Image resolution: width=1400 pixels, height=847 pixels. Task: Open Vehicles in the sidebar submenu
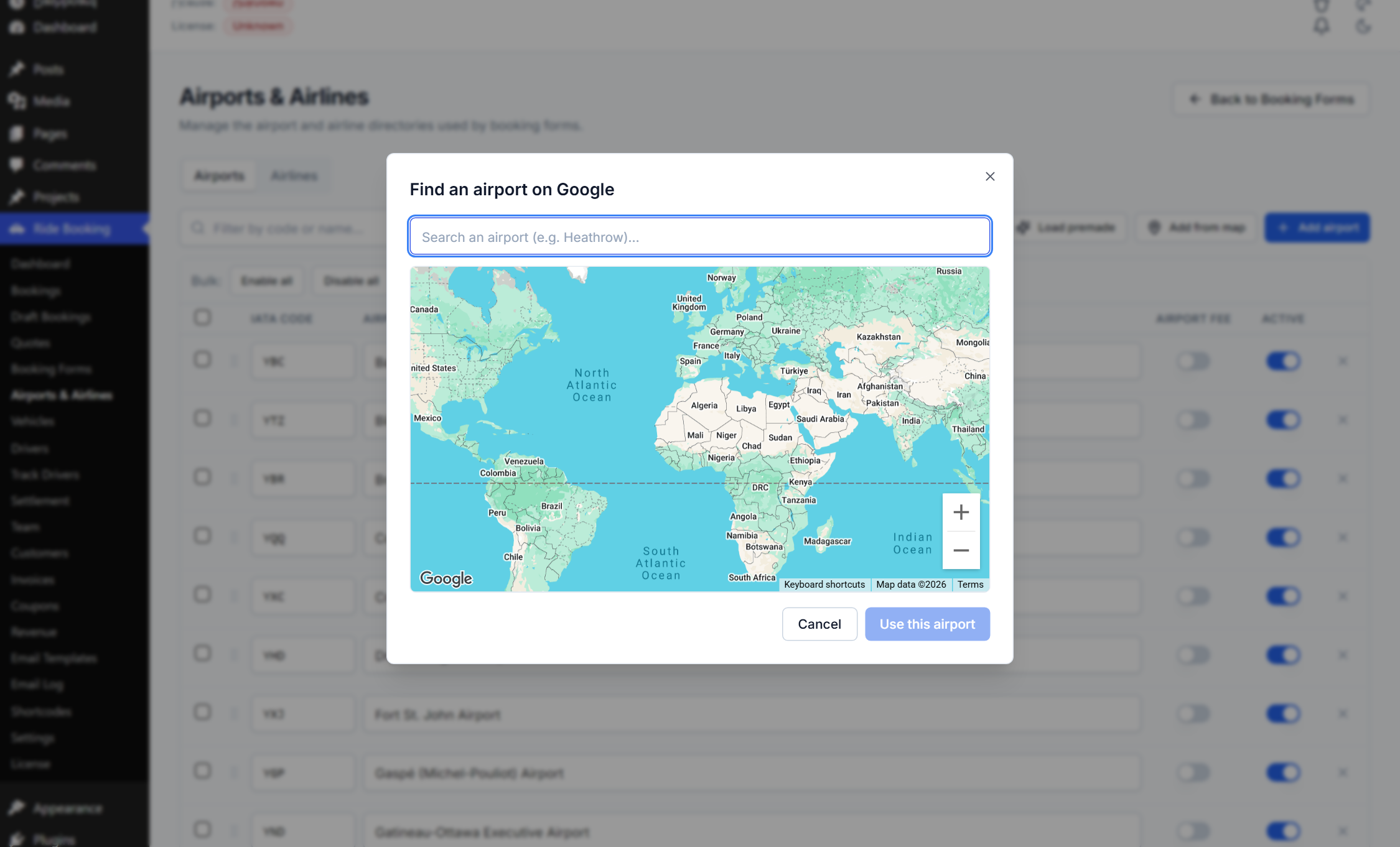33,422
